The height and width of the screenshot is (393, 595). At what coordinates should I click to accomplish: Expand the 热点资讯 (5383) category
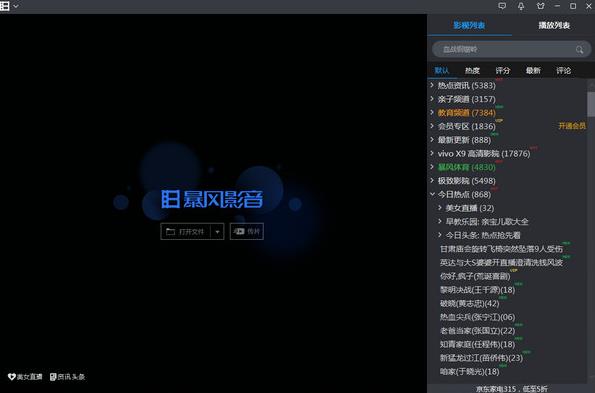pos(432,85)
